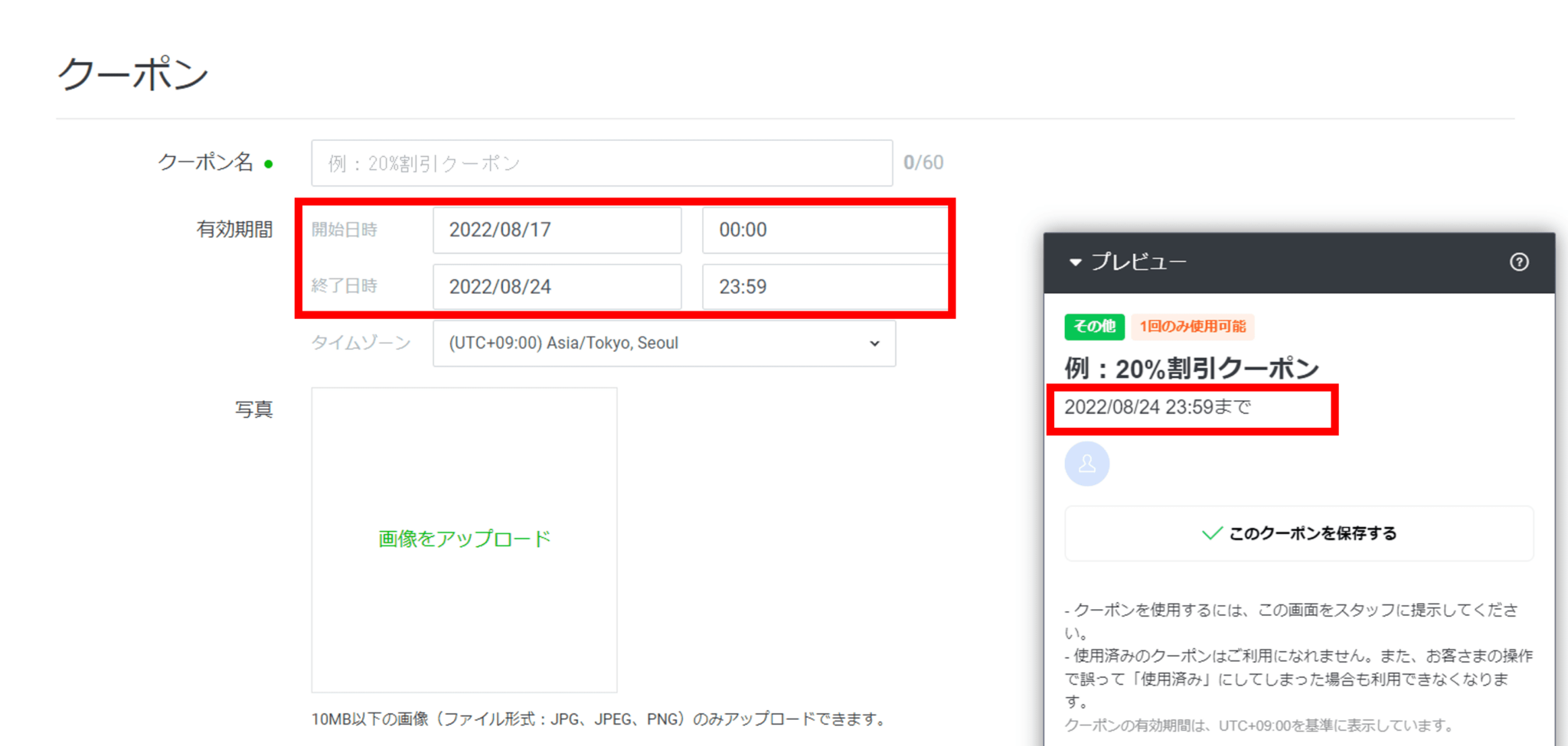Collapse the プレビュー panel
This screenshot has width=1568, height=746.
pyautogui.click(x=1074, y=262)
